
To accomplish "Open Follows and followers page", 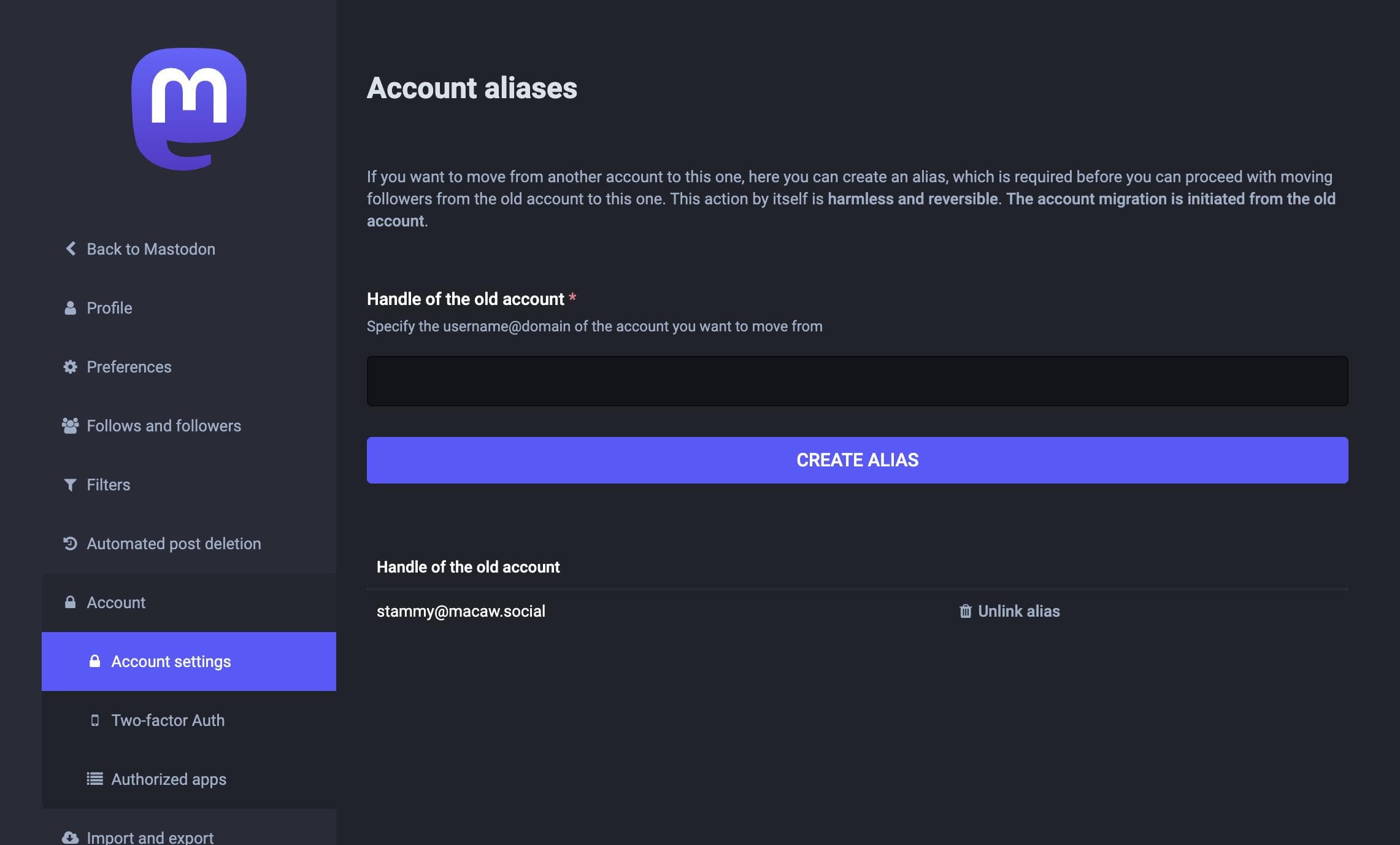I will [x=189, y=426].
